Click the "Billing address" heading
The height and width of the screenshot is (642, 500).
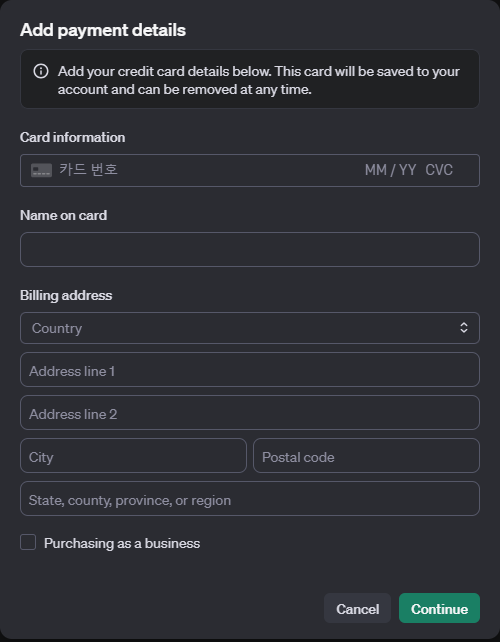pyautogui.click(x=66, y=295)
